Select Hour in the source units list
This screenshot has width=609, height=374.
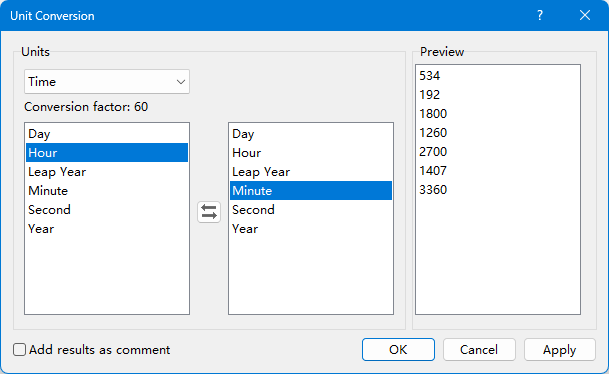(x=107, y=153)
